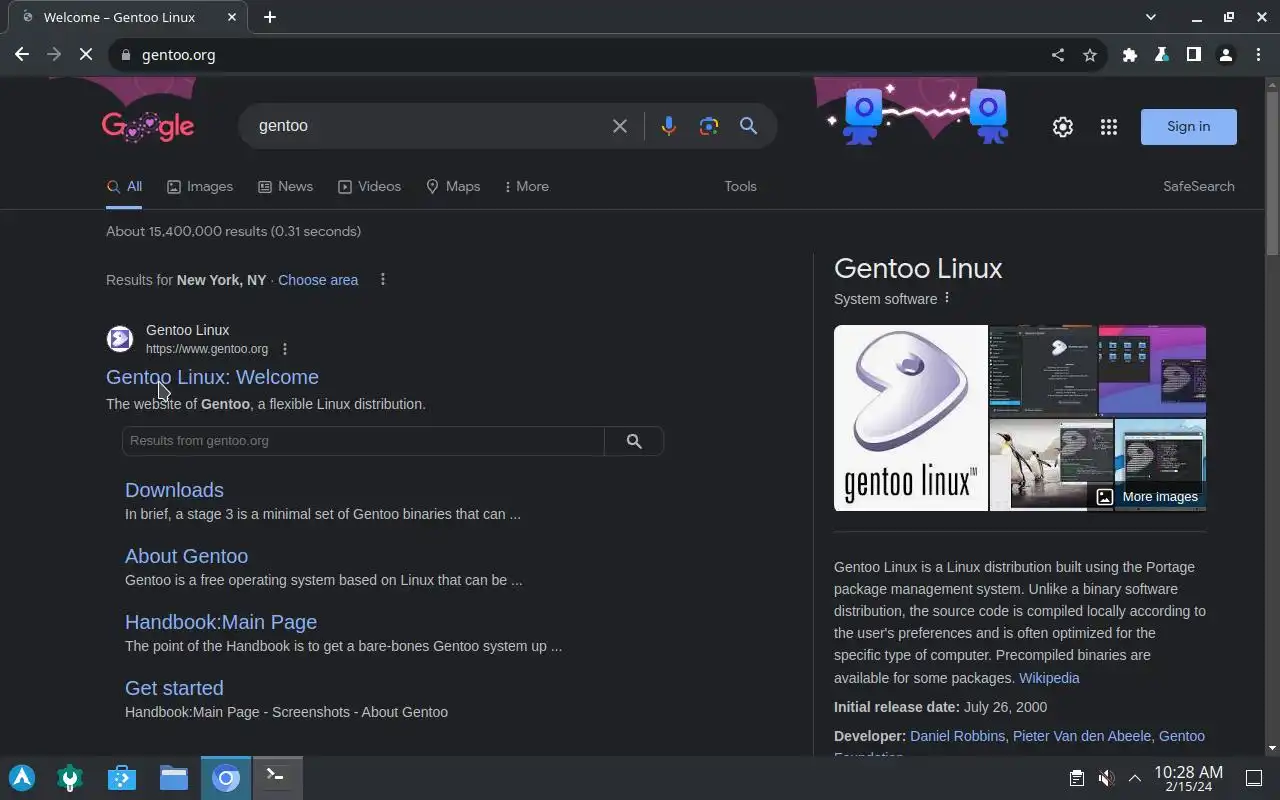
Task: Open knowledge panel System software options
Action: pos(946,298)
